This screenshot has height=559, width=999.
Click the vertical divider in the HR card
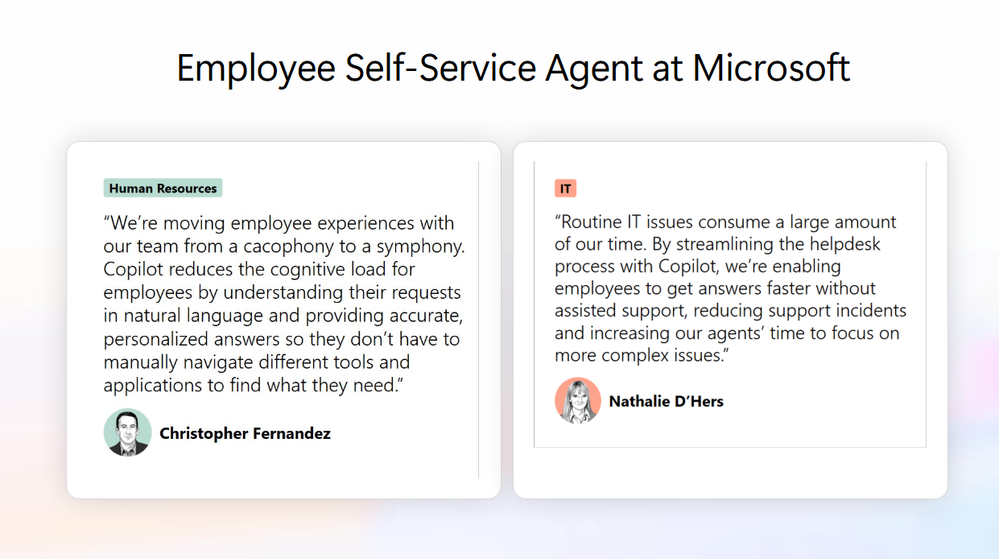point(478,320)
